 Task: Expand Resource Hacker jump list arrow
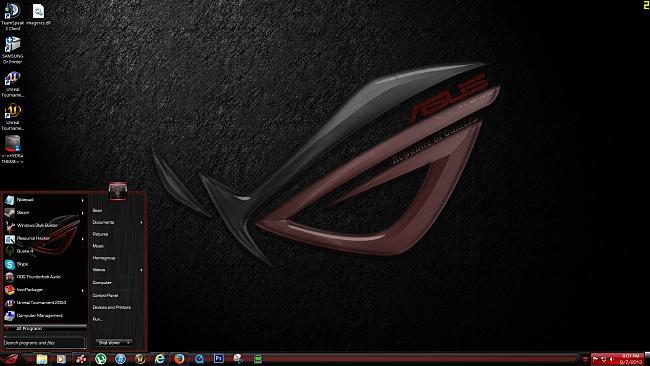(82, 239)
